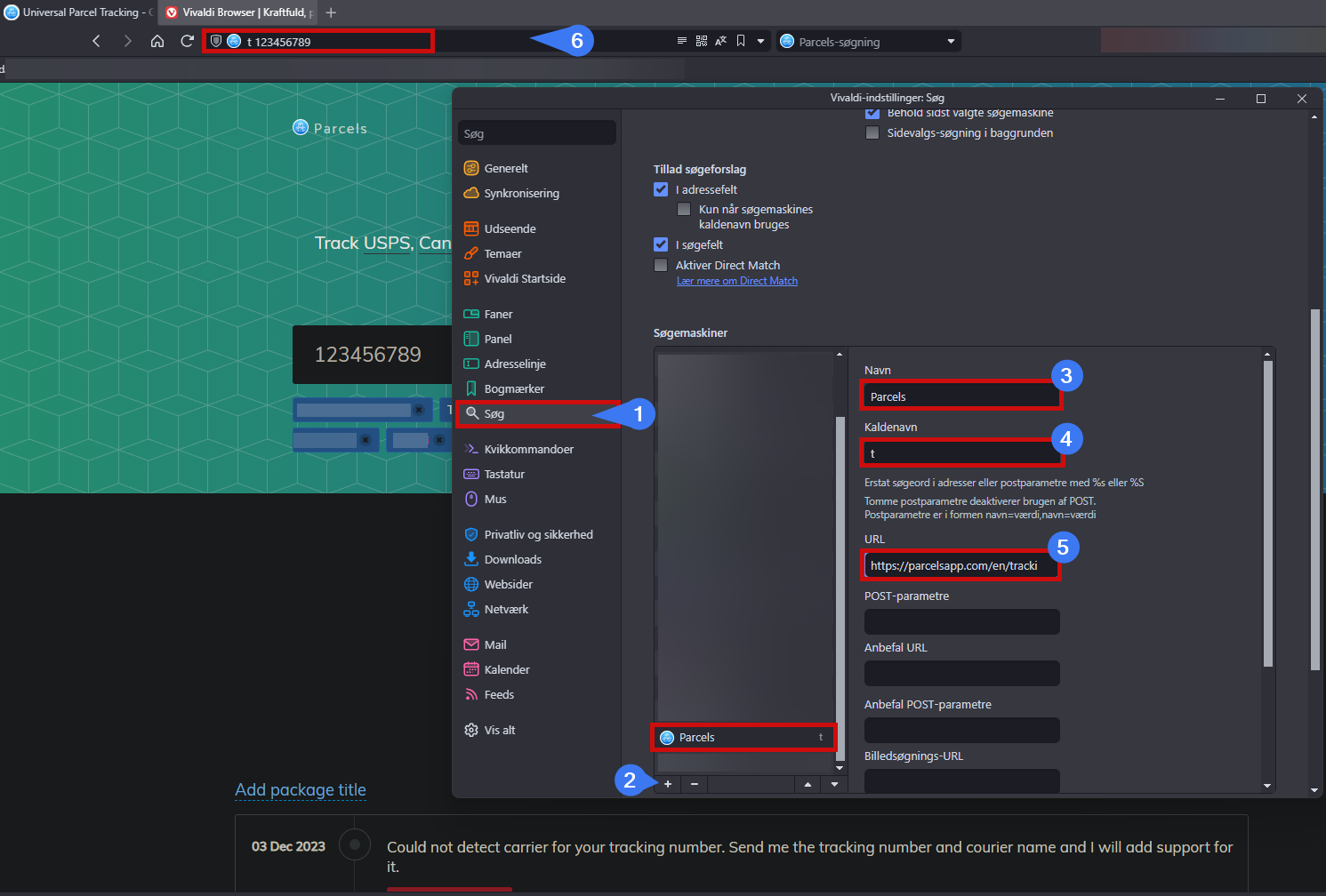This screenshot has width=1326, height=896.
Task: Click the POST-parametre input field
Action: tap(961, 621)
